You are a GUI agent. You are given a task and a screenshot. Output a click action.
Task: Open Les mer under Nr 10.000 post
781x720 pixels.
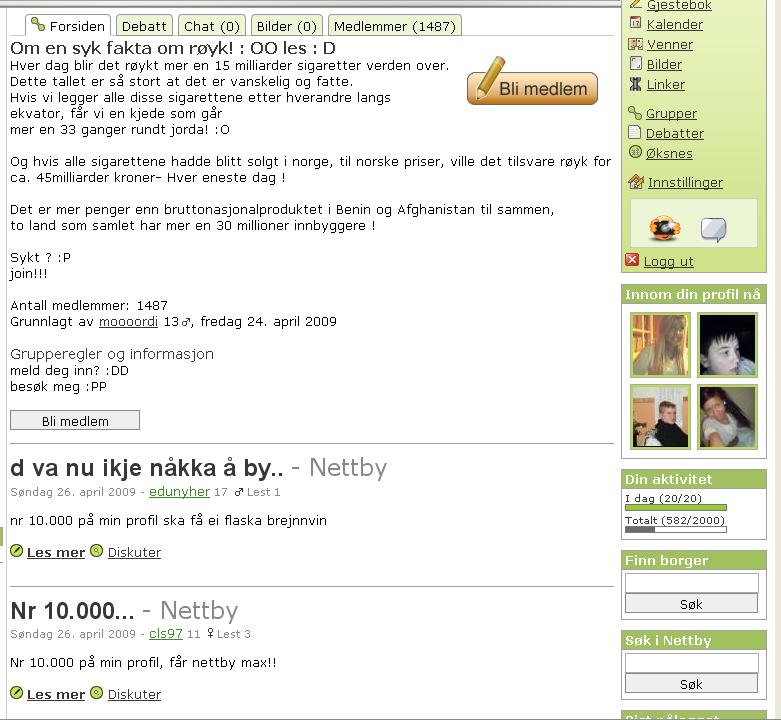point(56,694)
